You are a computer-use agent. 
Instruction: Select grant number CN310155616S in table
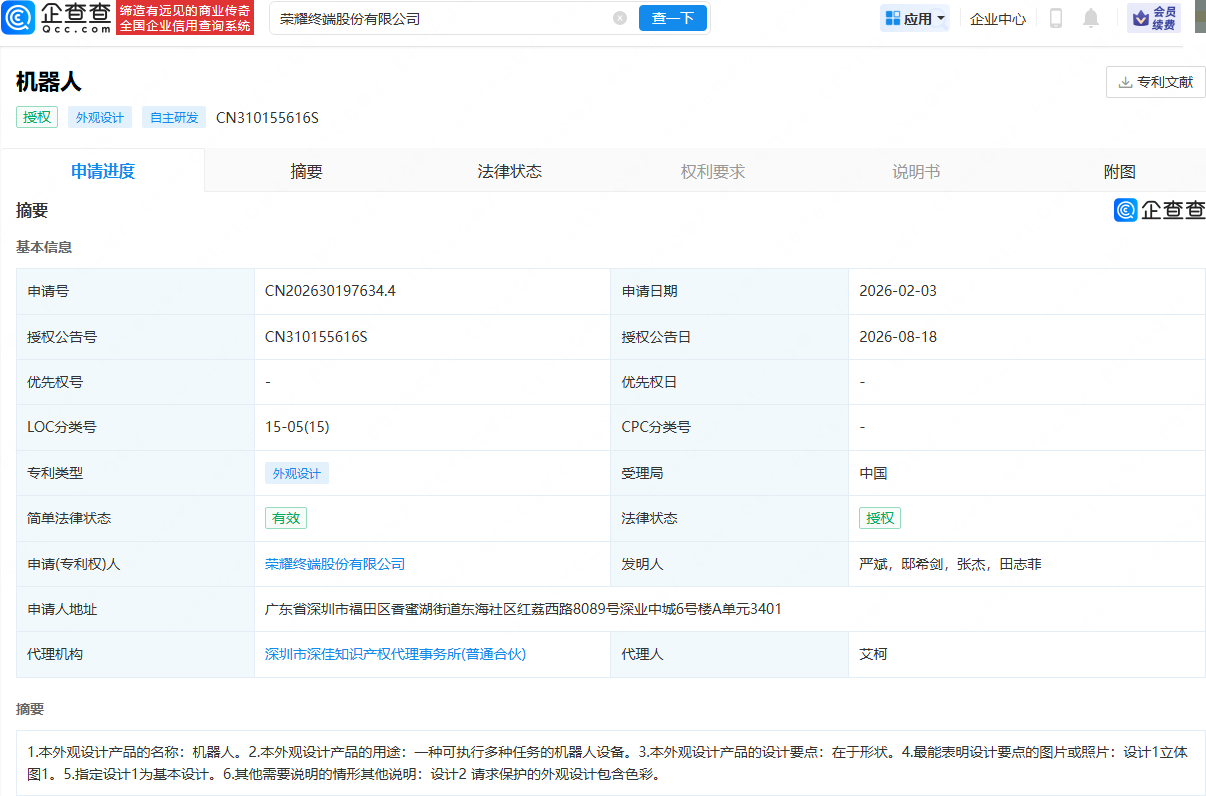point(316,337)
